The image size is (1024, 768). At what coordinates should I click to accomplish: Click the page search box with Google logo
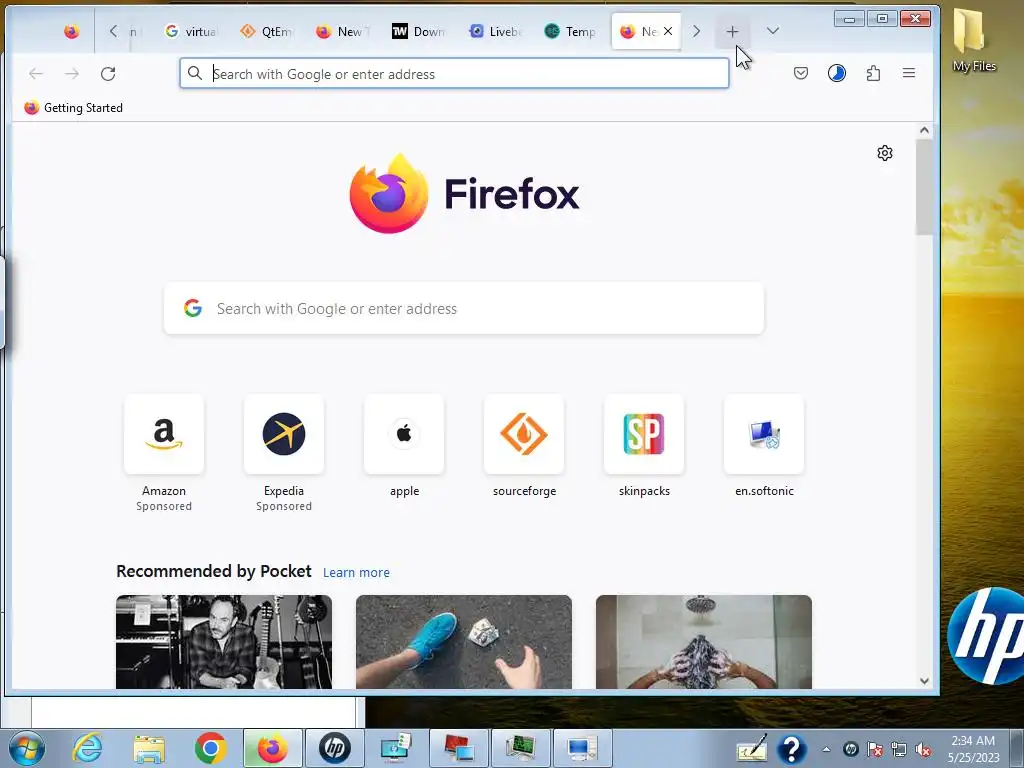pyautogui.click(x=464, y=308)
